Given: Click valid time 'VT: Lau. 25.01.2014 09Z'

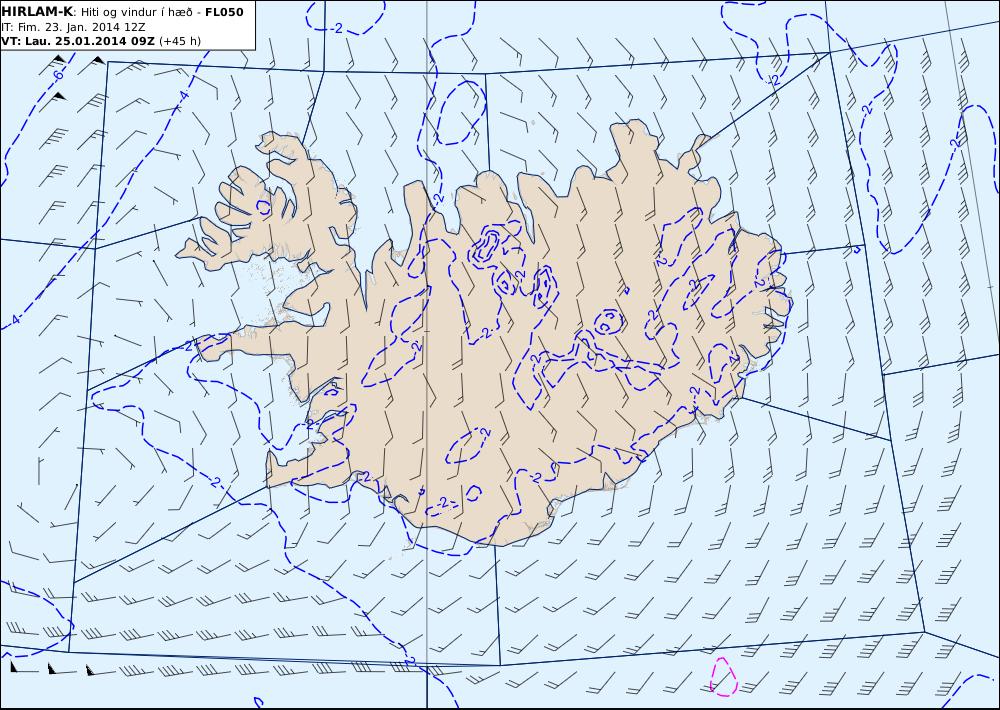Looking at the screenshot, I should point(78,41).
